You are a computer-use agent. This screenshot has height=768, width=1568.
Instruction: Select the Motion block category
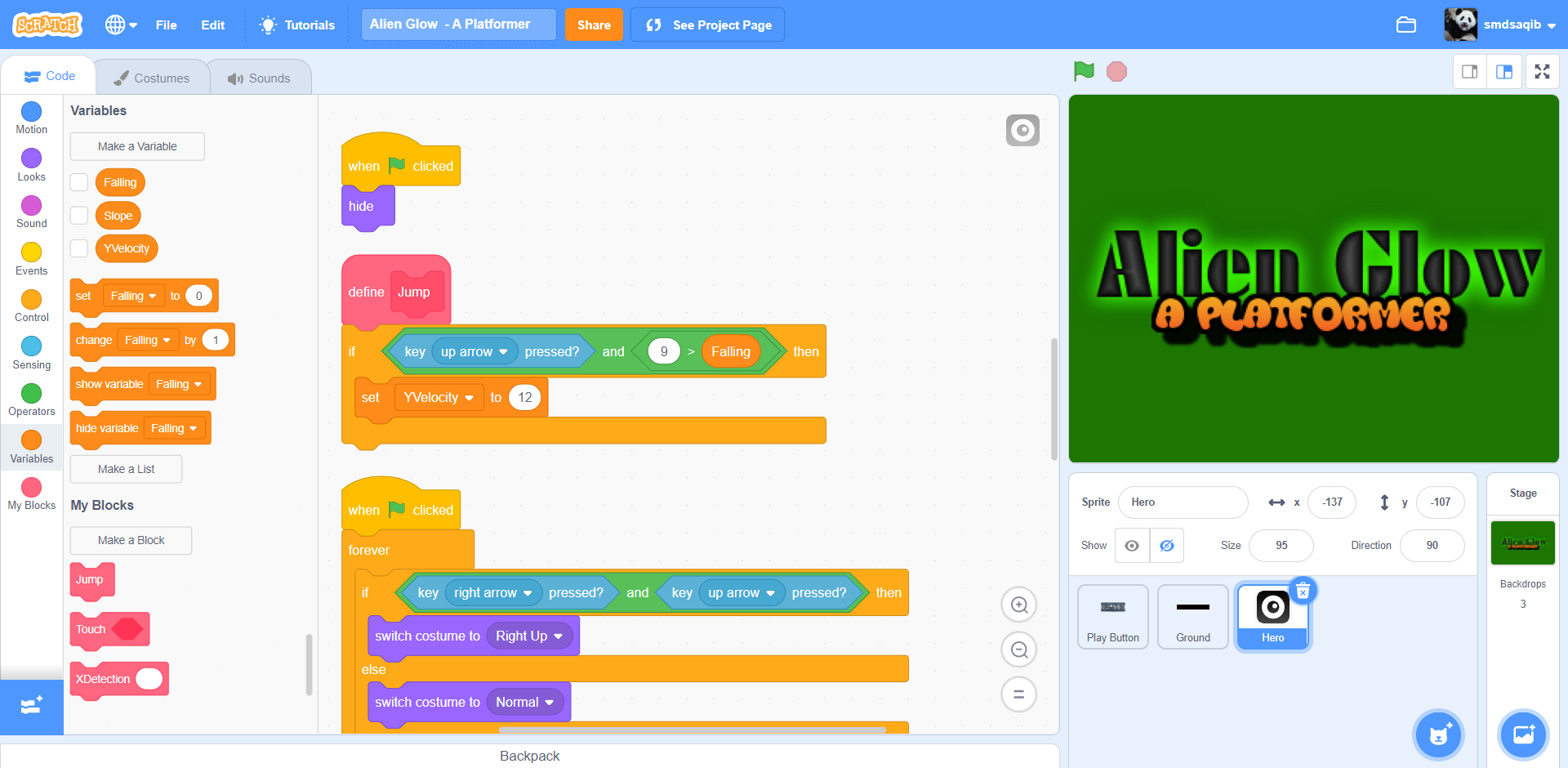point(31,117)
